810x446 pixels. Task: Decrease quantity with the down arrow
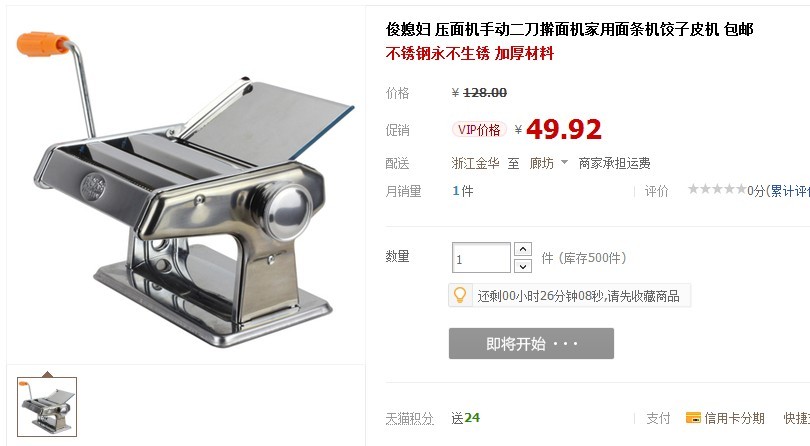[x=523, y=266]
